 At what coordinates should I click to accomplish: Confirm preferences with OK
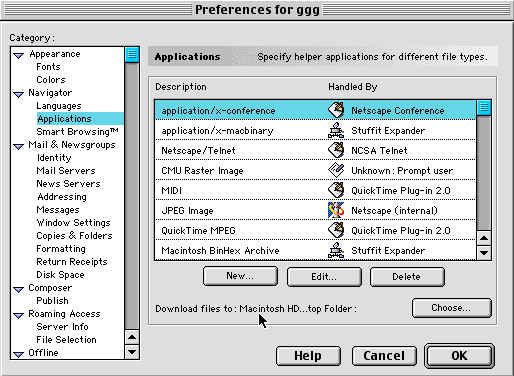(x=459, y=356)
